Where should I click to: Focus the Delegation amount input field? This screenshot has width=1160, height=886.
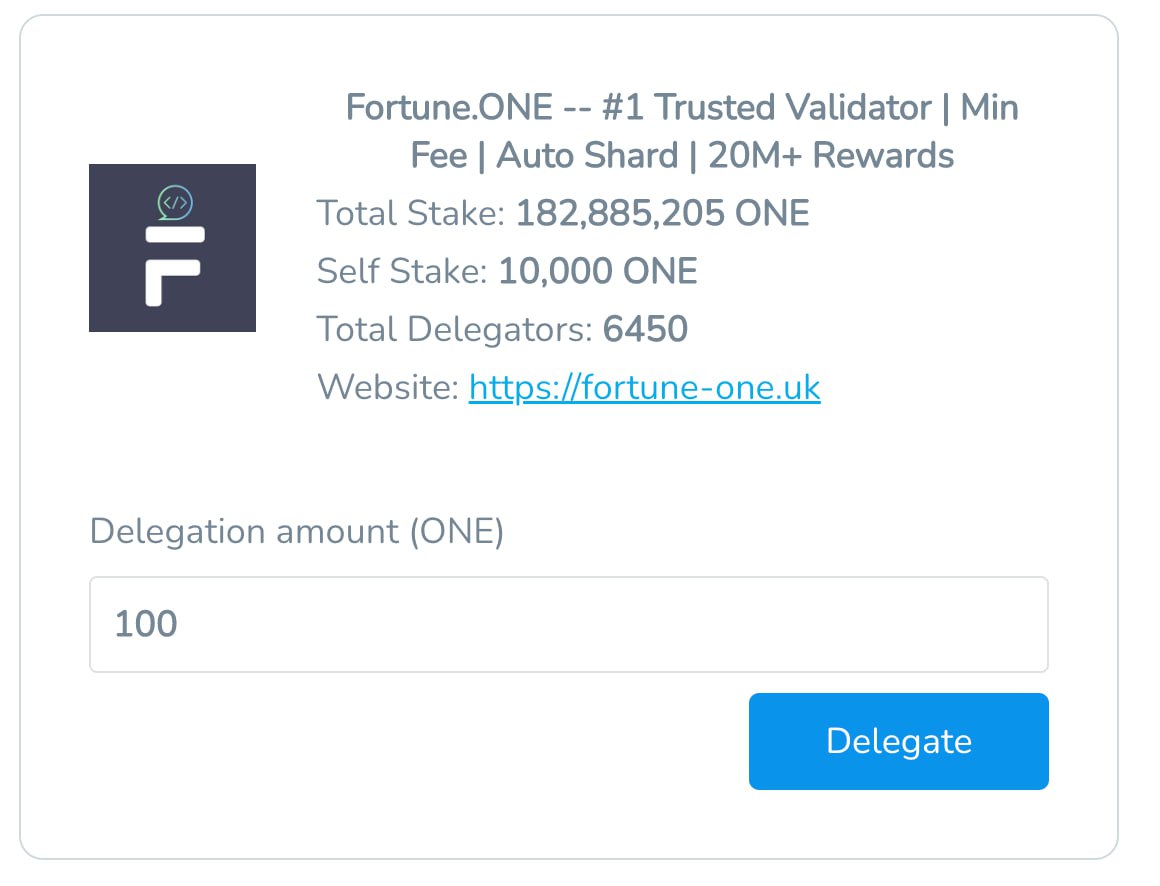tap(569, 624)
